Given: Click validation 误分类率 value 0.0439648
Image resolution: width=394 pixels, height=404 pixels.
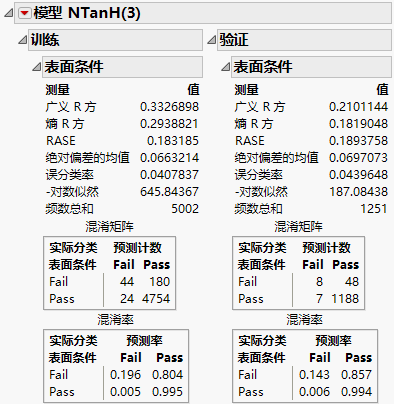Looking at the screenshot, I should coord(359,175).
